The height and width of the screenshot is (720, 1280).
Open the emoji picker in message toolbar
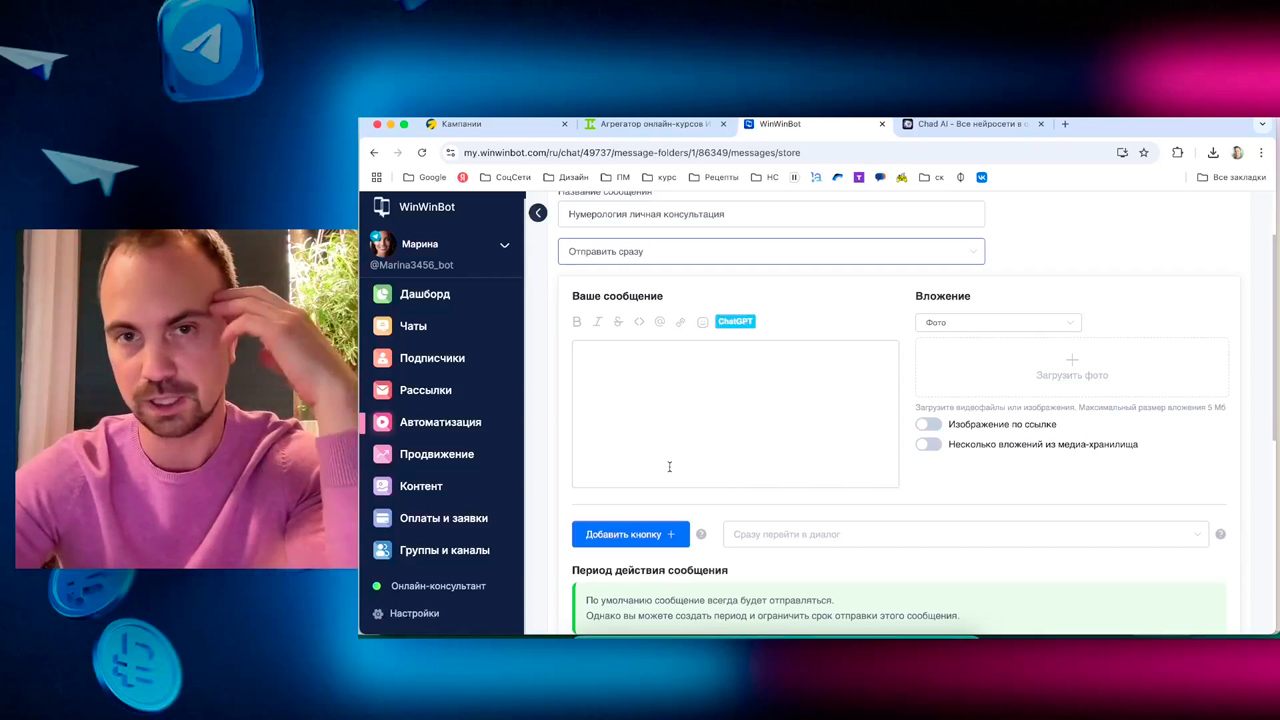pyautogui.click(x=702, y=322)
